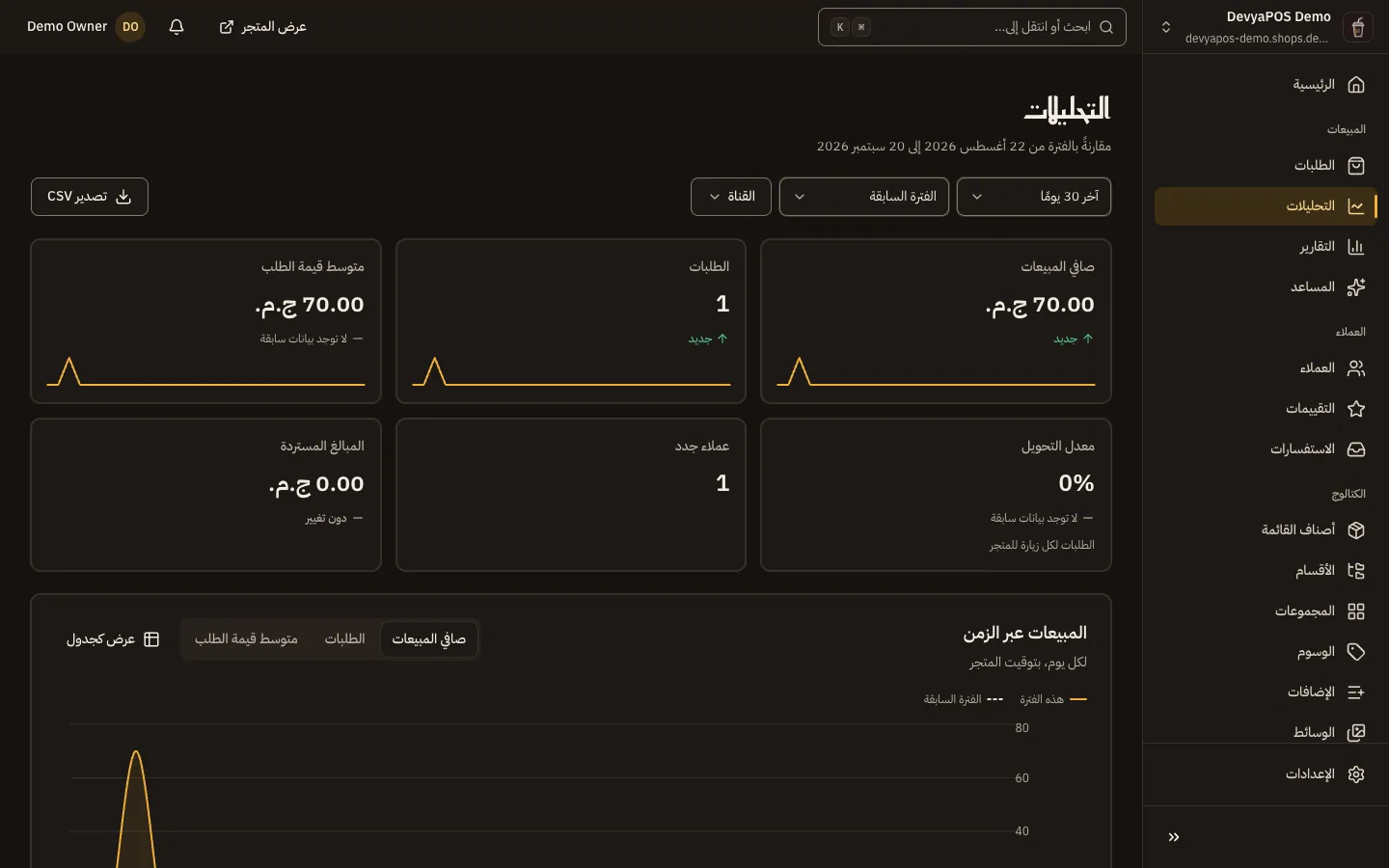Open the الاستفسارات inbox icon
The image size is (1389, 868).
(1356, 449)
